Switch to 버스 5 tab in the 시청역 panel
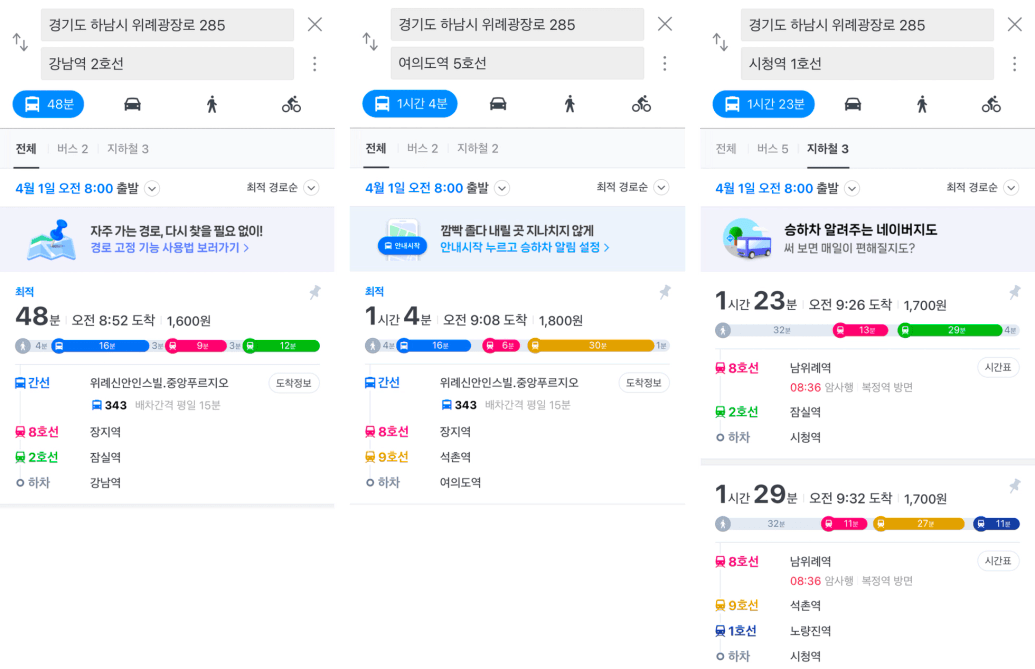Screen dimensions: 1035x669 coord(772,149)
